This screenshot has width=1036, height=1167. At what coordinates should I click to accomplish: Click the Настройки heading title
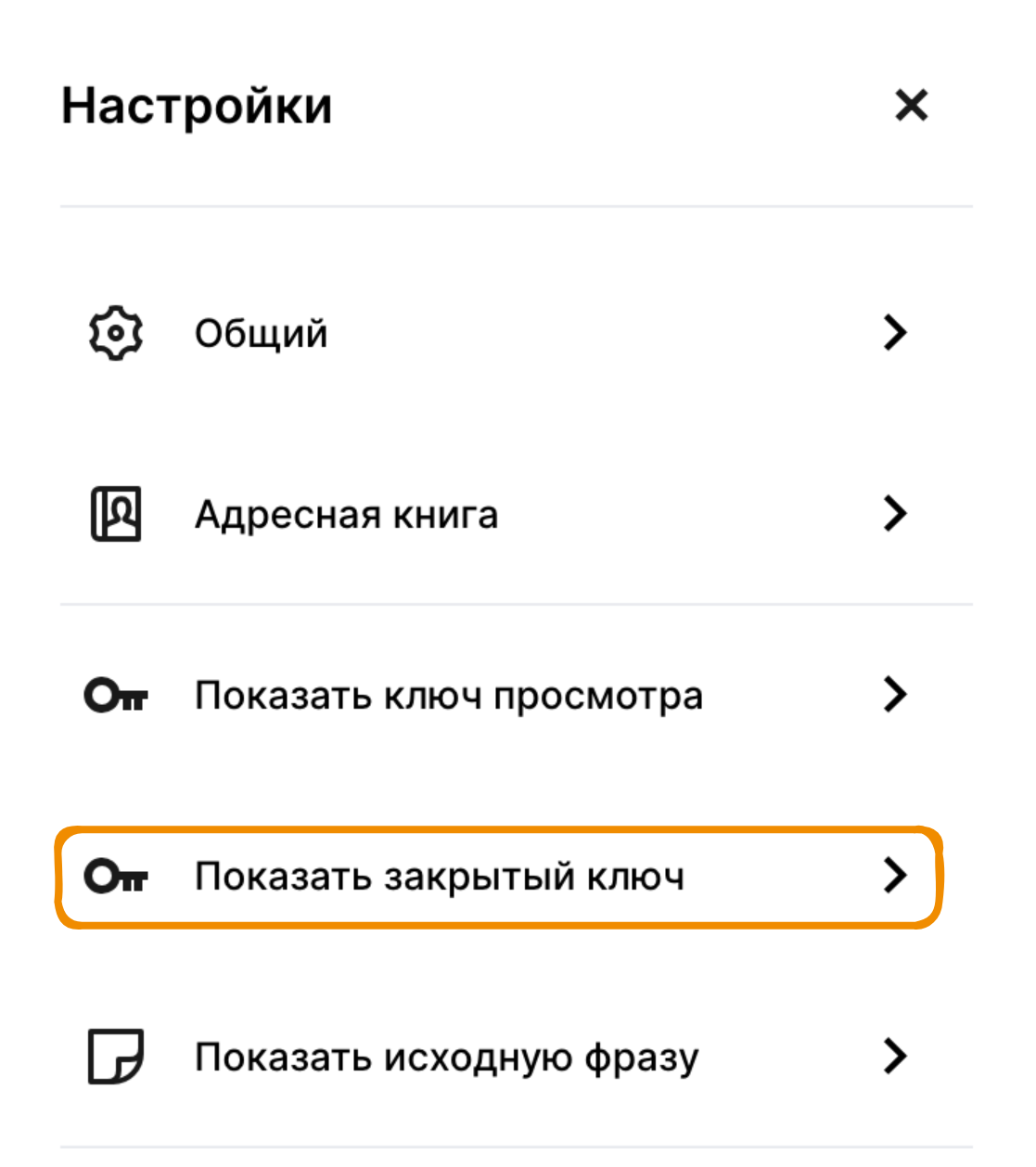click(x=197, y=106)
